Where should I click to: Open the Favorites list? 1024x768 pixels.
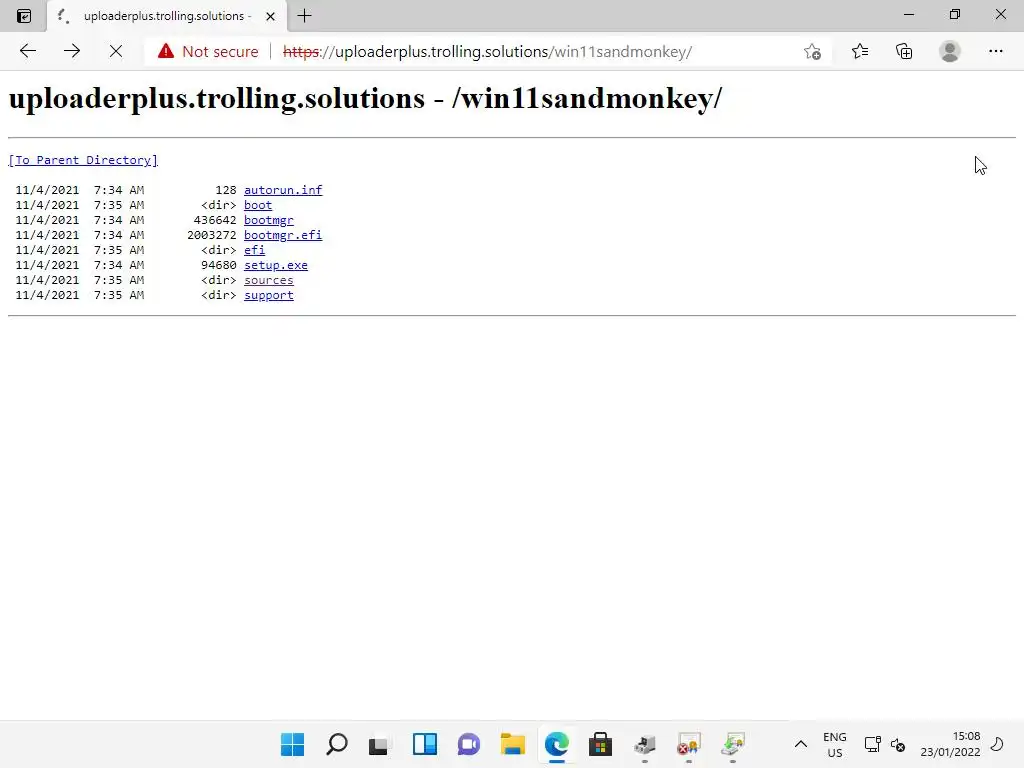860,51
